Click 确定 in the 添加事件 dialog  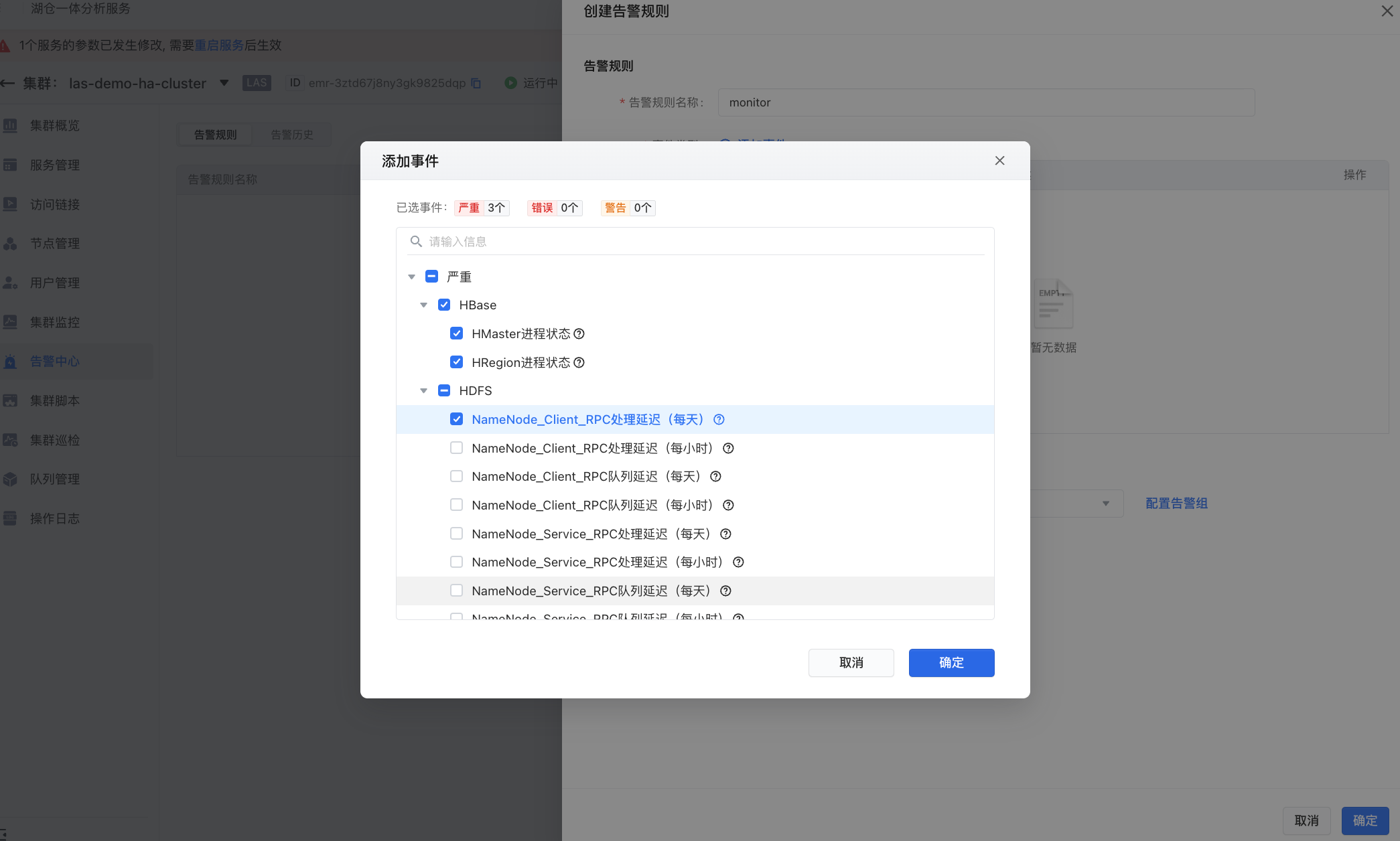[x=951, y=662]
